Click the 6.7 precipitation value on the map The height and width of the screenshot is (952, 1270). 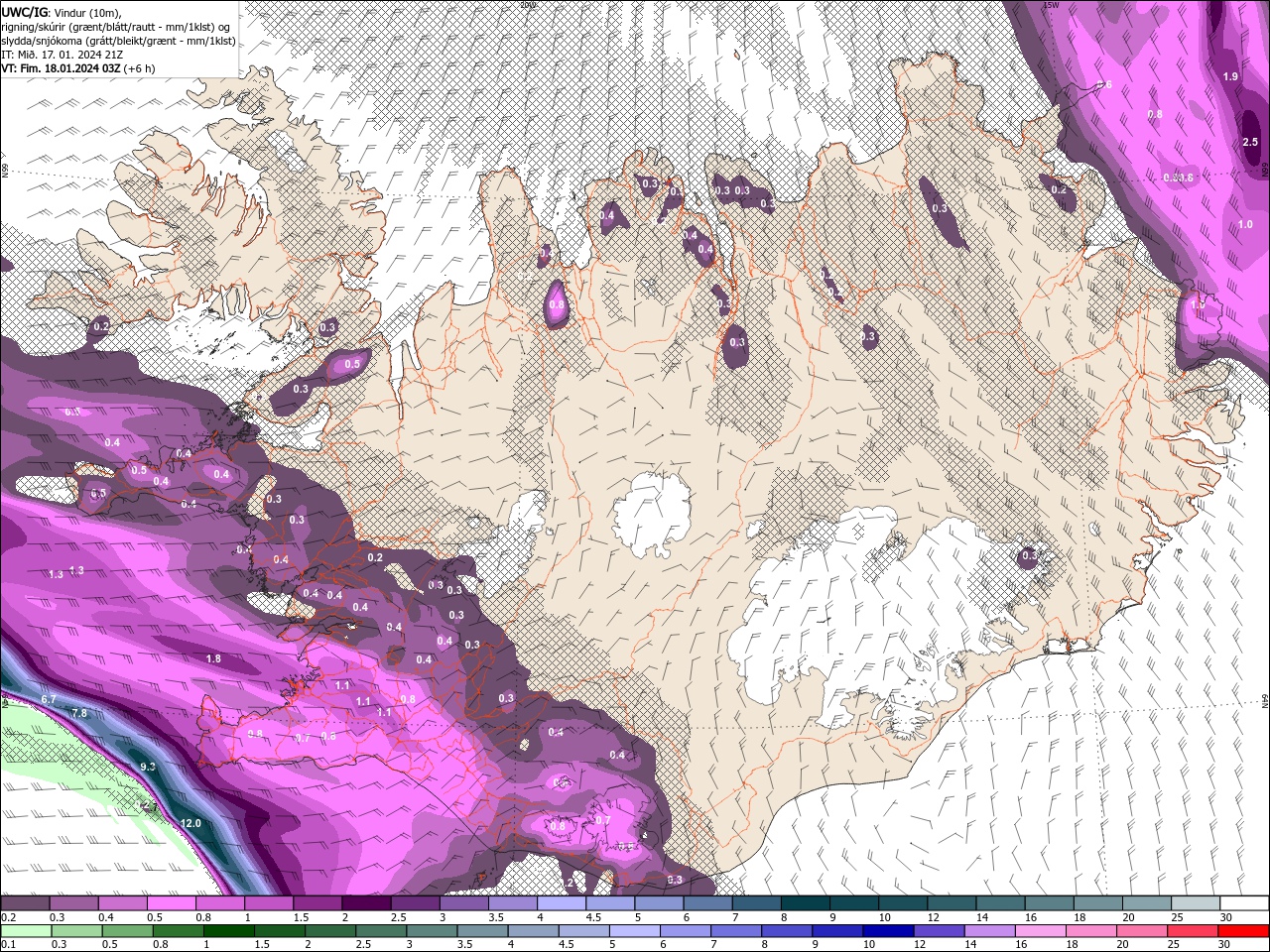tap(48, 700)
